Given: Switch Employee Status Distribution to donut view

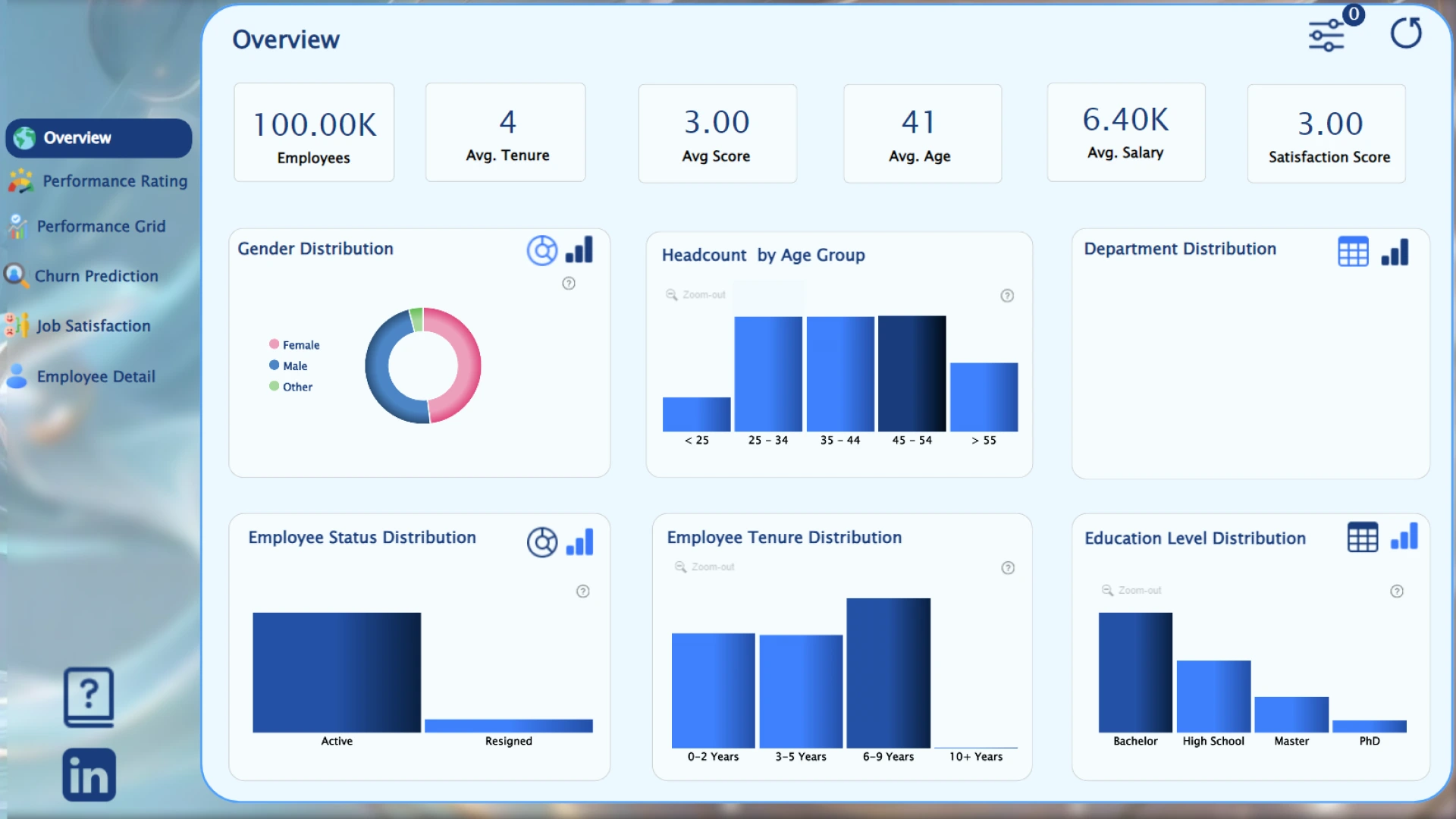Looking at the screenshot, I should coord(542,542).
